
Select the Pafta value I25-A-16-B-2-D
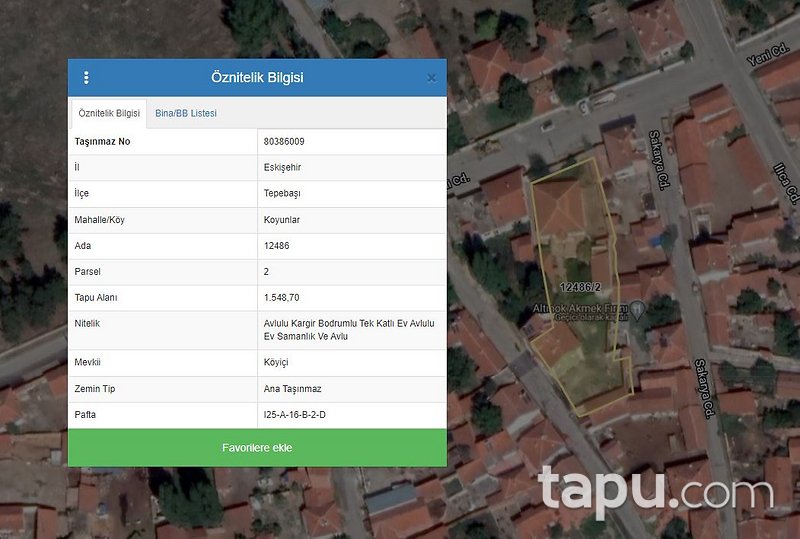click(294, 415)
